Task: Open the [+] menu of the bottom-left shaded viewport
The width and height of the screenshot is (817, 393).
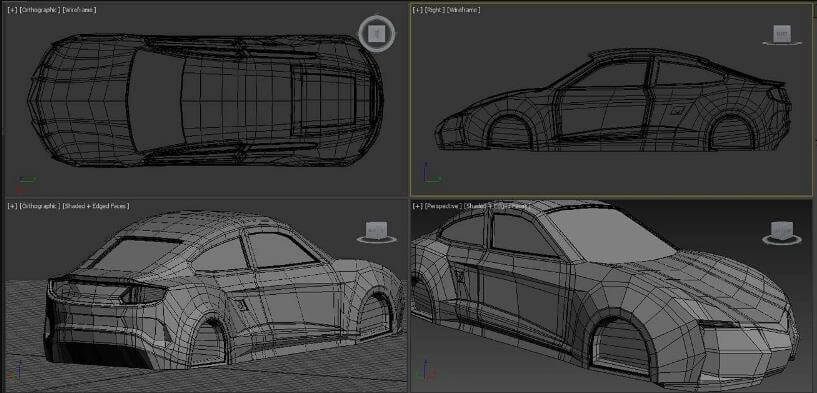Action: click(12, 206)
